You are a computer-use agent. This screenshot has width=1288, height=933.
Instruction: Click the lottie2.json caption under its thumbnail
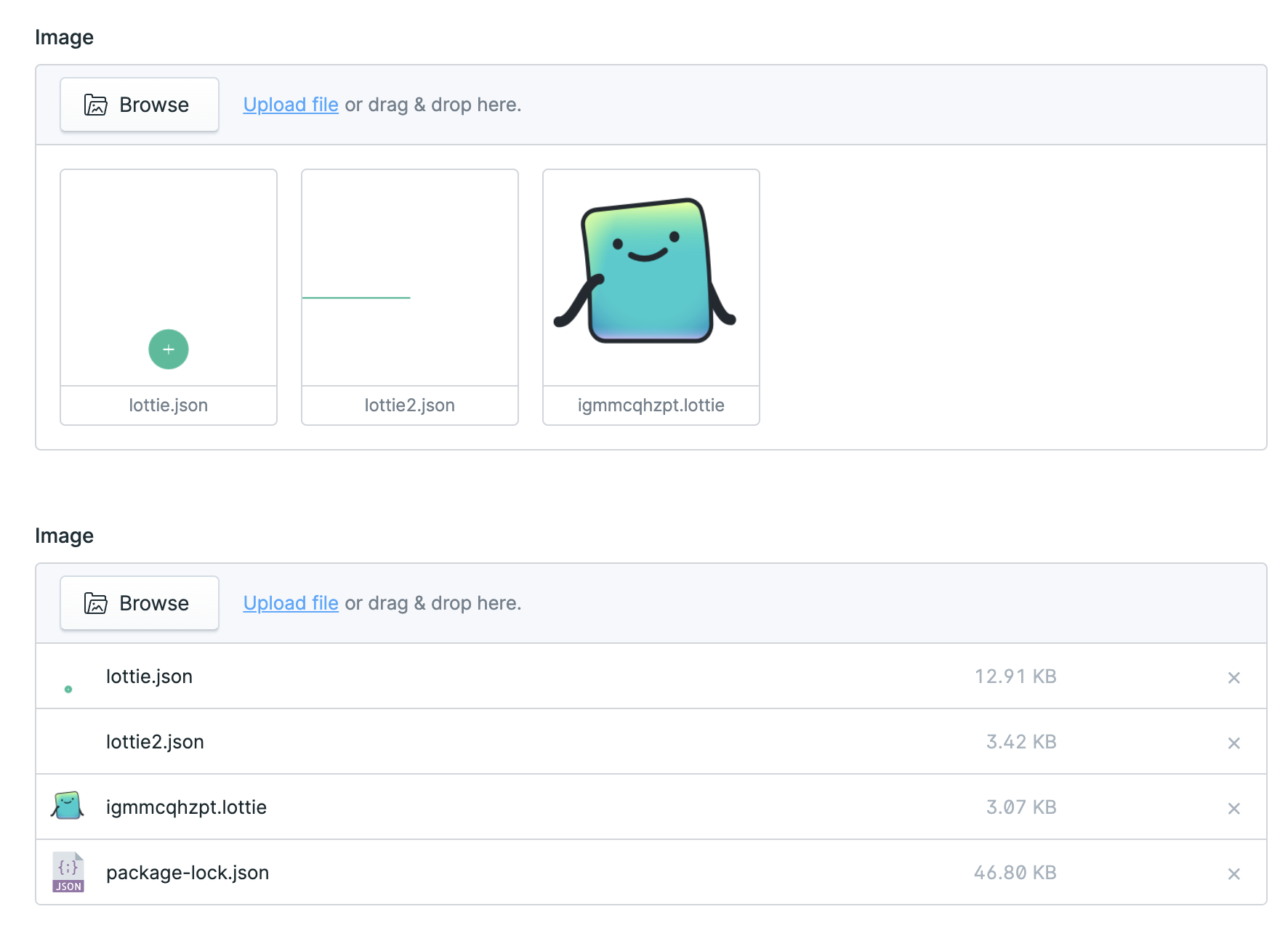(409, 405)
